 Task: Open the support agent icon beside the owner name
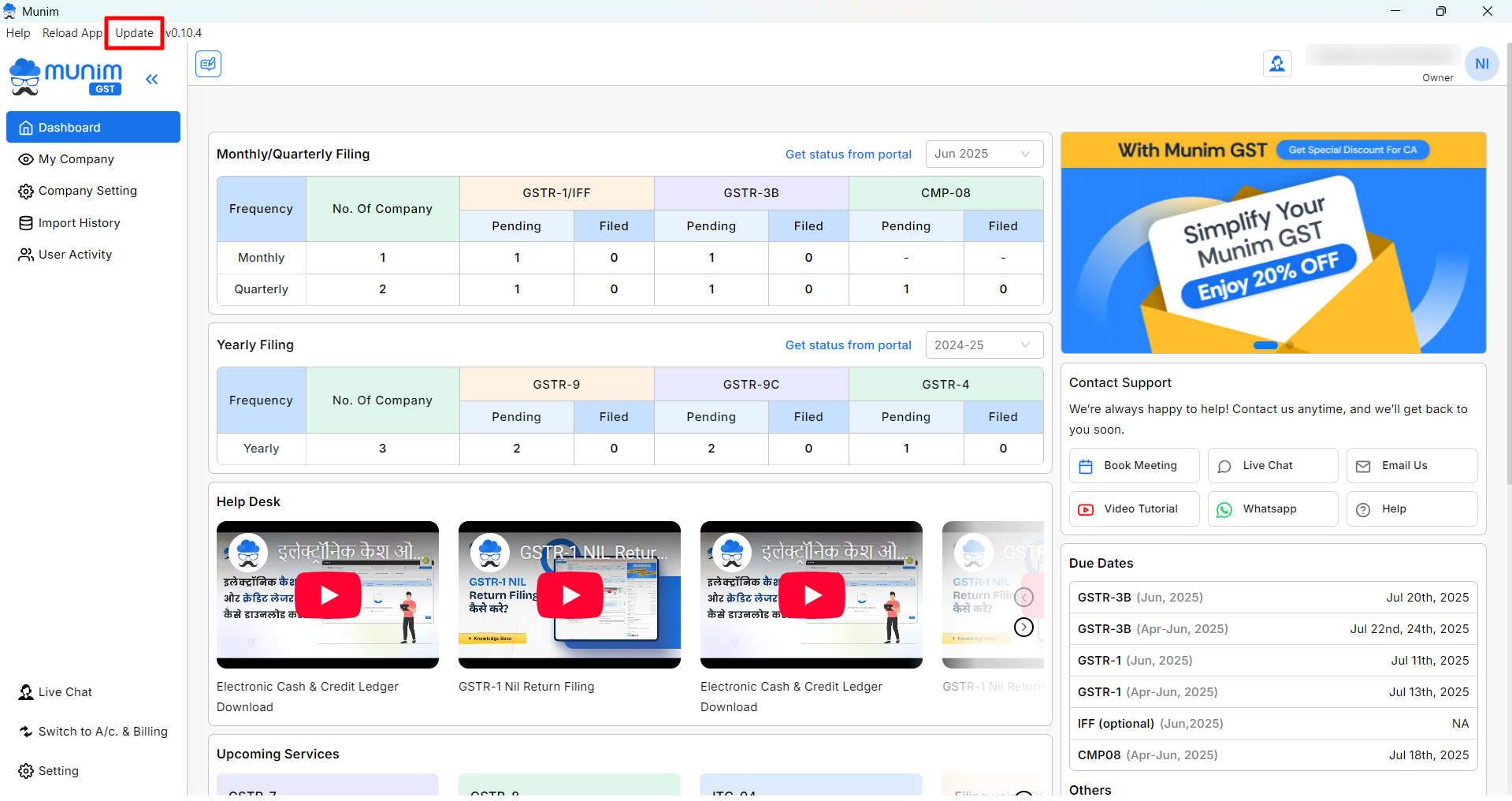pos(1277,64)
